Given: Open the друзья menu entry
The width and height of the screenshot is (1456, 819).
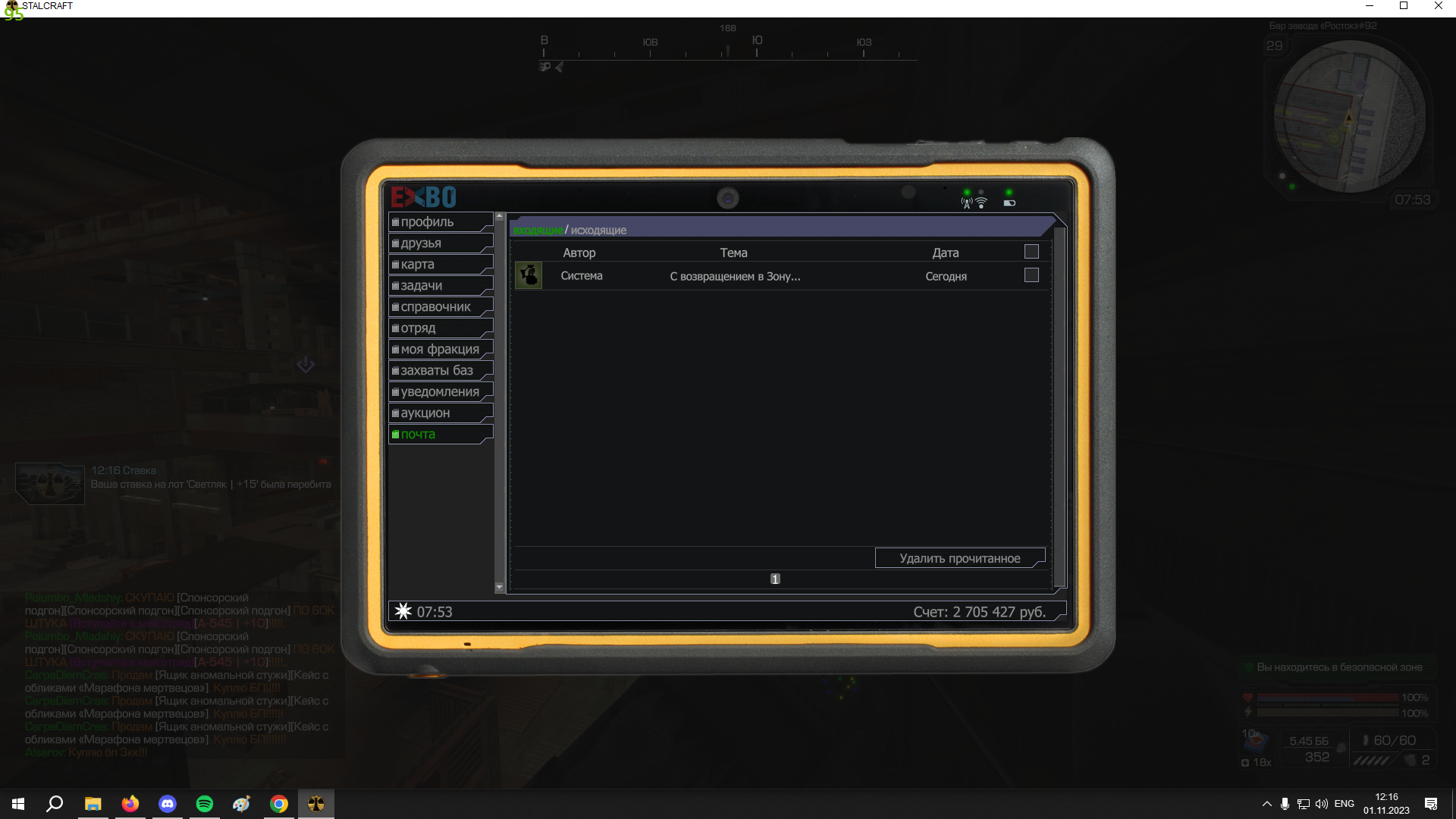Looking at the screenshot, I should [441, 243].
